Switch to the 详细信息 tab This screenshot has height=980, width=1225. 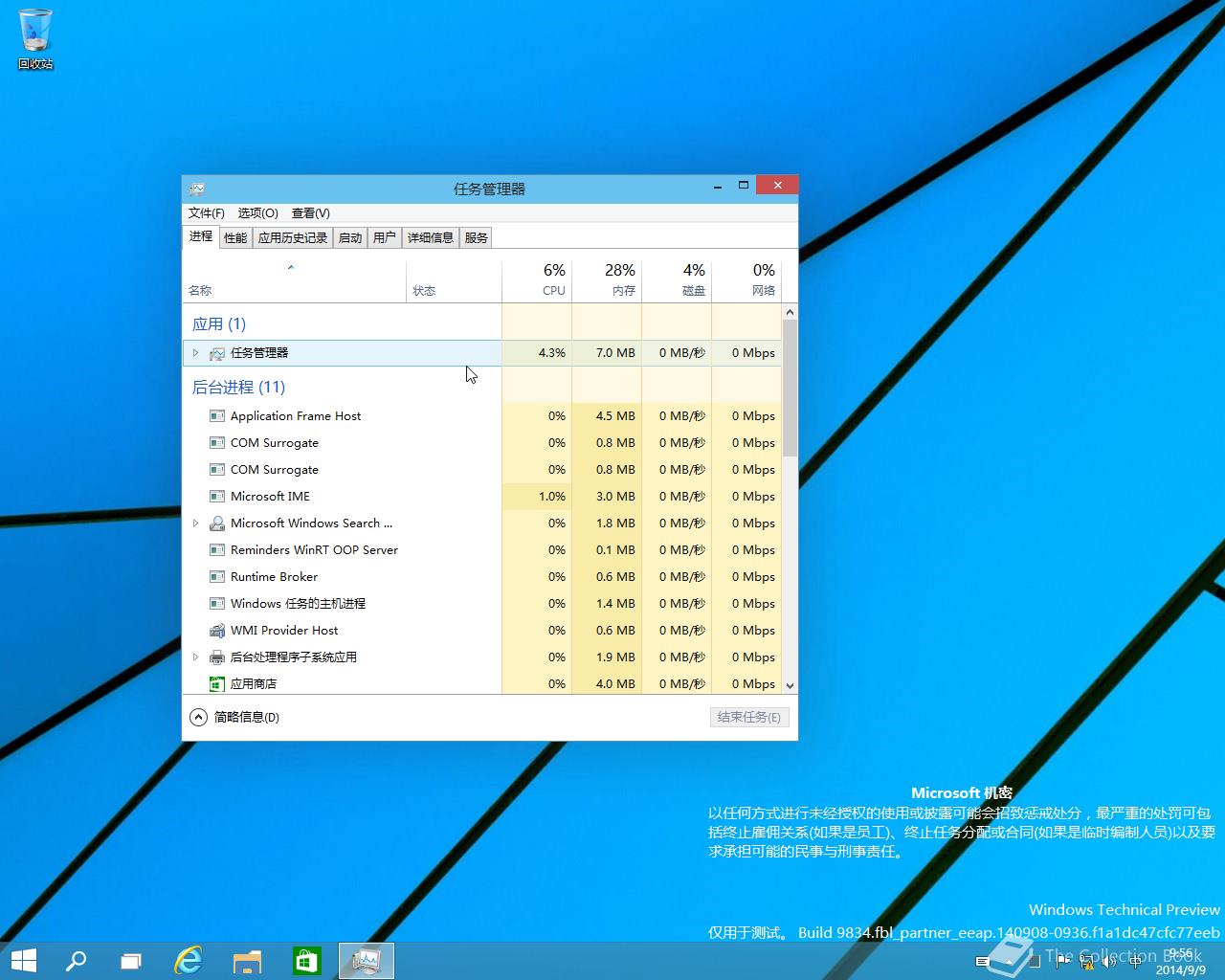[x=431, y=238]
